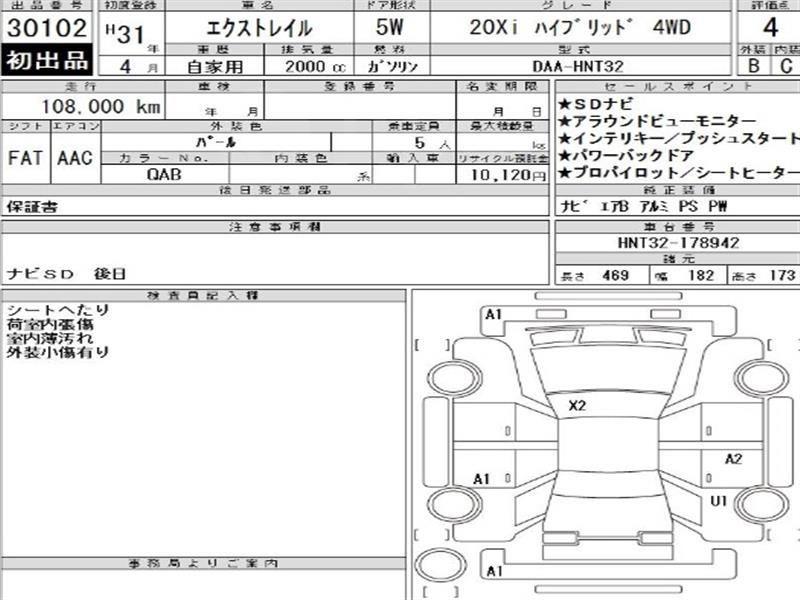Image resolution: width=800 pixels, height=600 pixels.
Task: Click ★プロパイロット/シートヒーター line
Action: [x=679, y=172]
